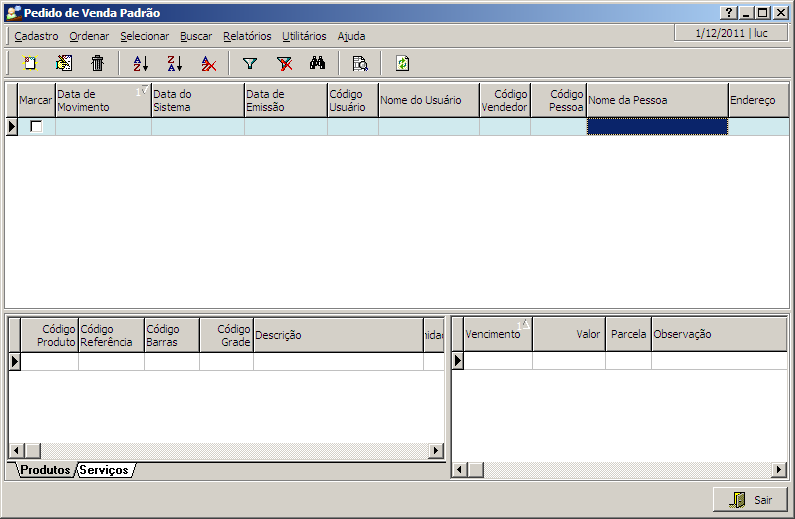Image resolution: width=795 pixels, height=519 pixels.
Task: Refresh data with green arrows icon
Action: [402, 63]
